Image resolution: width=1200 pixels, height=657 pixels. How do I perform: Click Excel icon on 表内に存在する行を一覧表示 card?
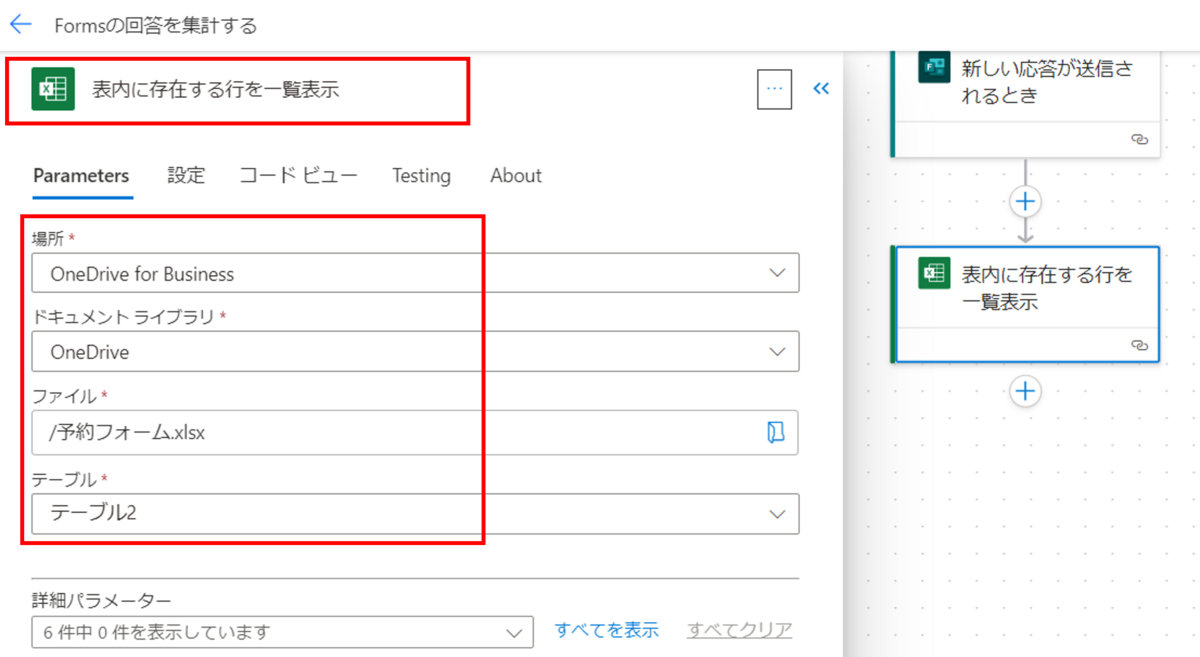tap(934, 273)
